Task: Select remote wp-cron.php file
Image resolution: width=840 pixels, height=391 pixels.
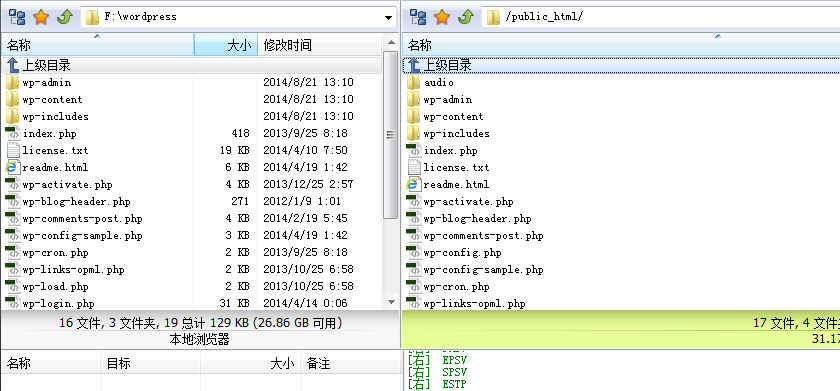Action: click(x=456, y=287)
